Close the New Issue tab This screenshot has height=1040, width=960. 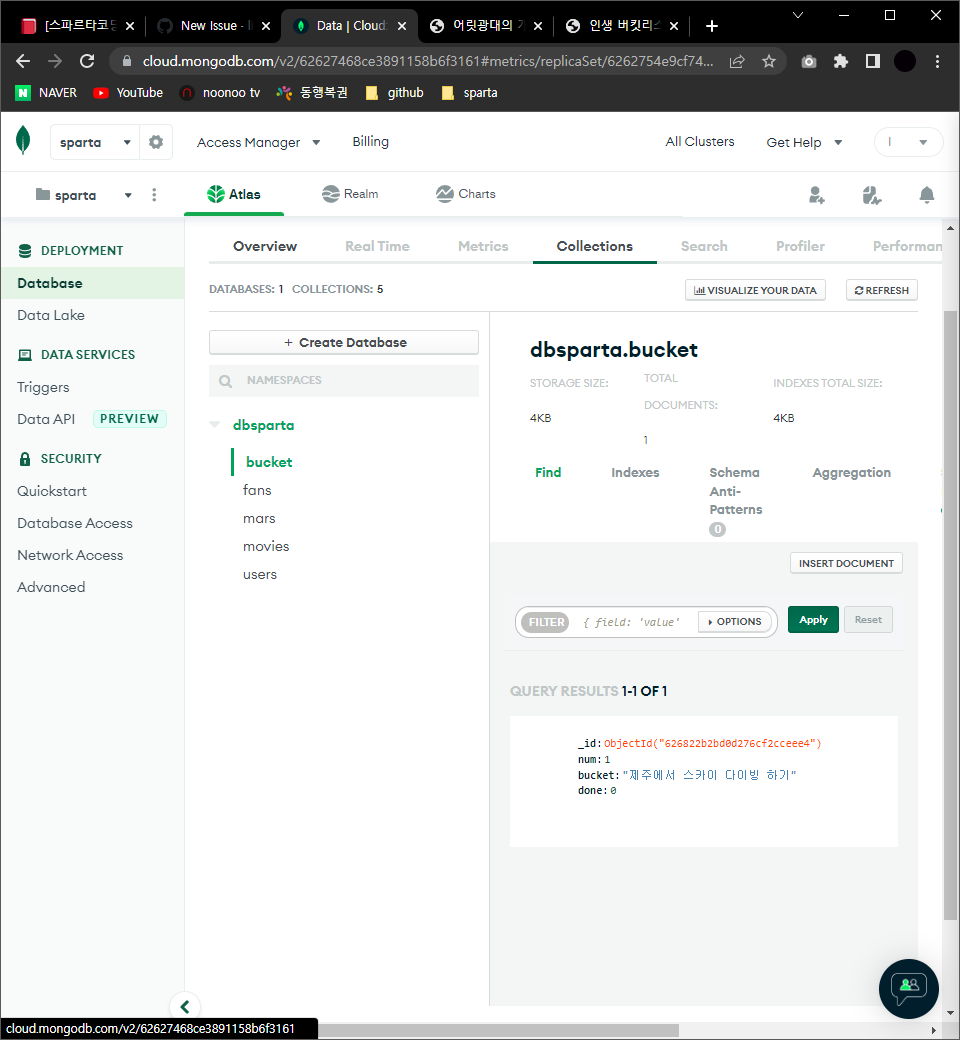coord(266,26)
